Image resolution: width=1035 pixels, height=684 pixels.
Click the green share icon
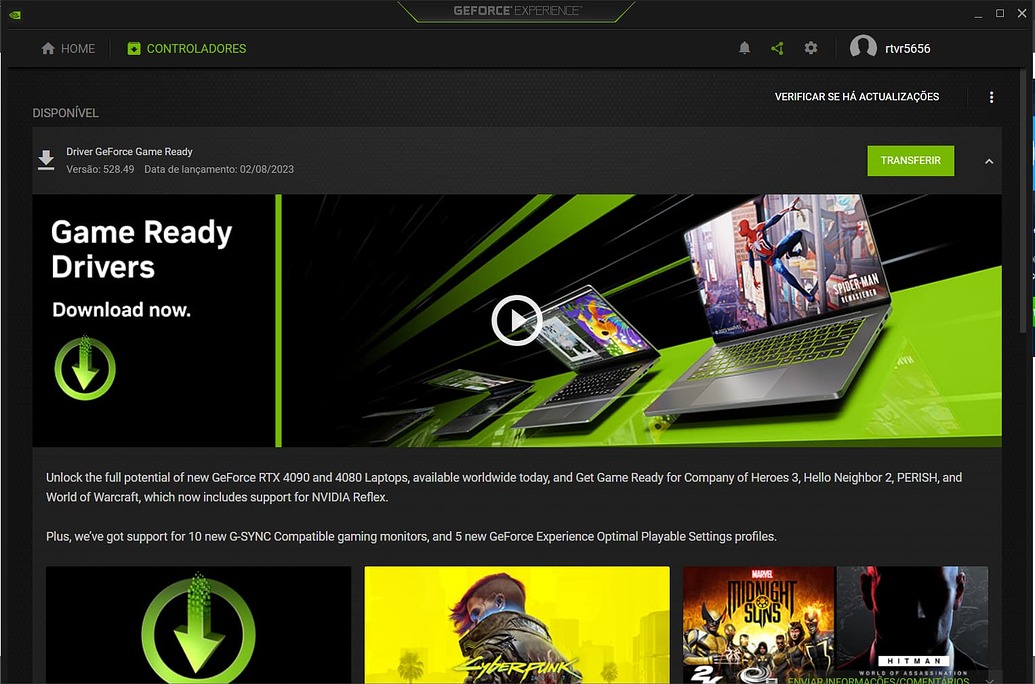pos(777,48)
